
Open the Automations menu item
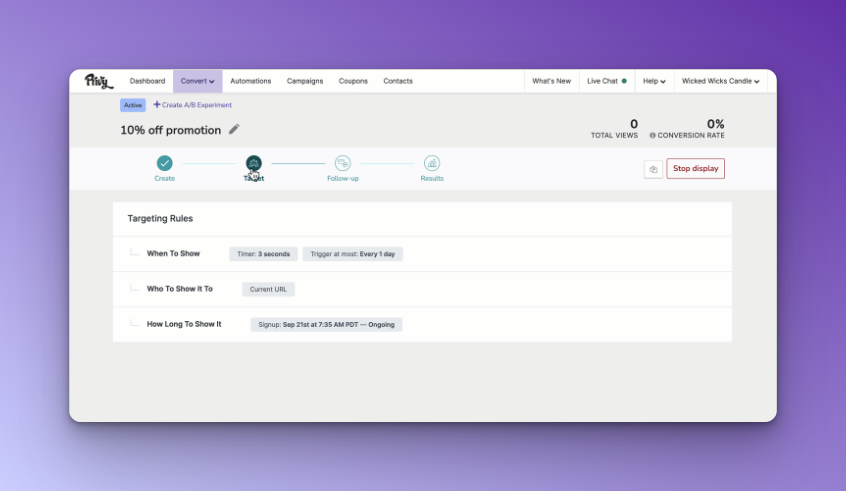pyautogui.click(x=250, y=81)
